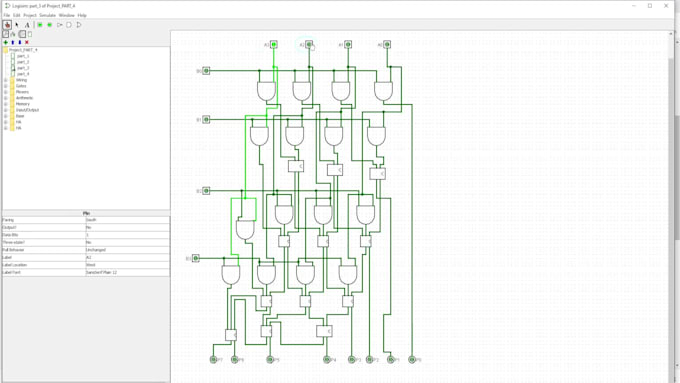Toggle input pin A2

pyautogui.click(x=309, y=44)
